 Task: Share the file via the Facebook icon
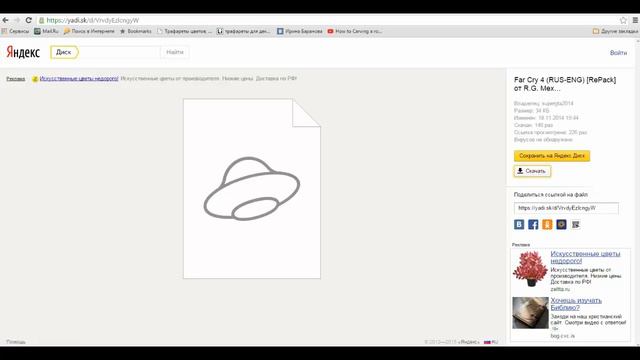tap(533, 224)
